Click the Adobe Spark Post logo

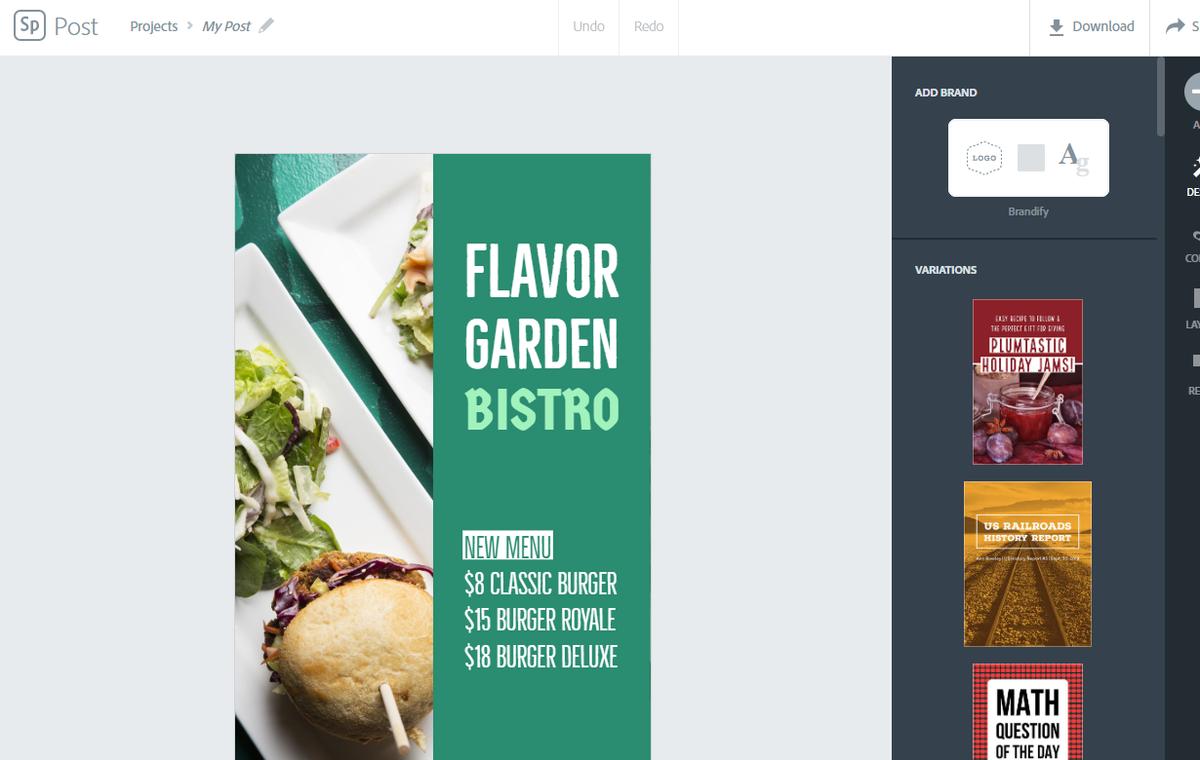click(x=56, y=26)
